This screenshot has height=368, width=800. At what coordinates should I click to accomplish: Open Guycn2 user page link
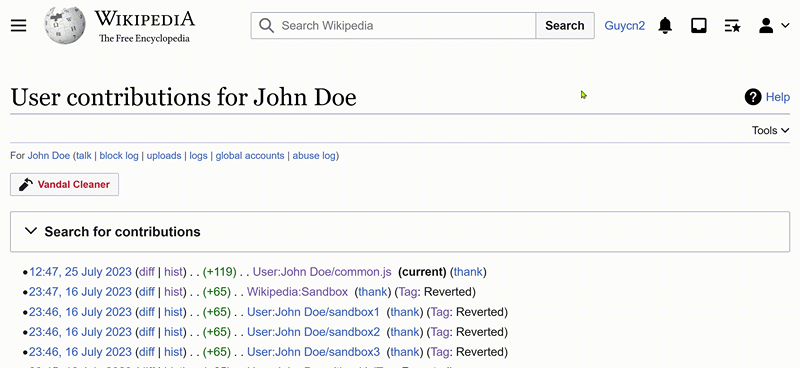coord(624,26)
